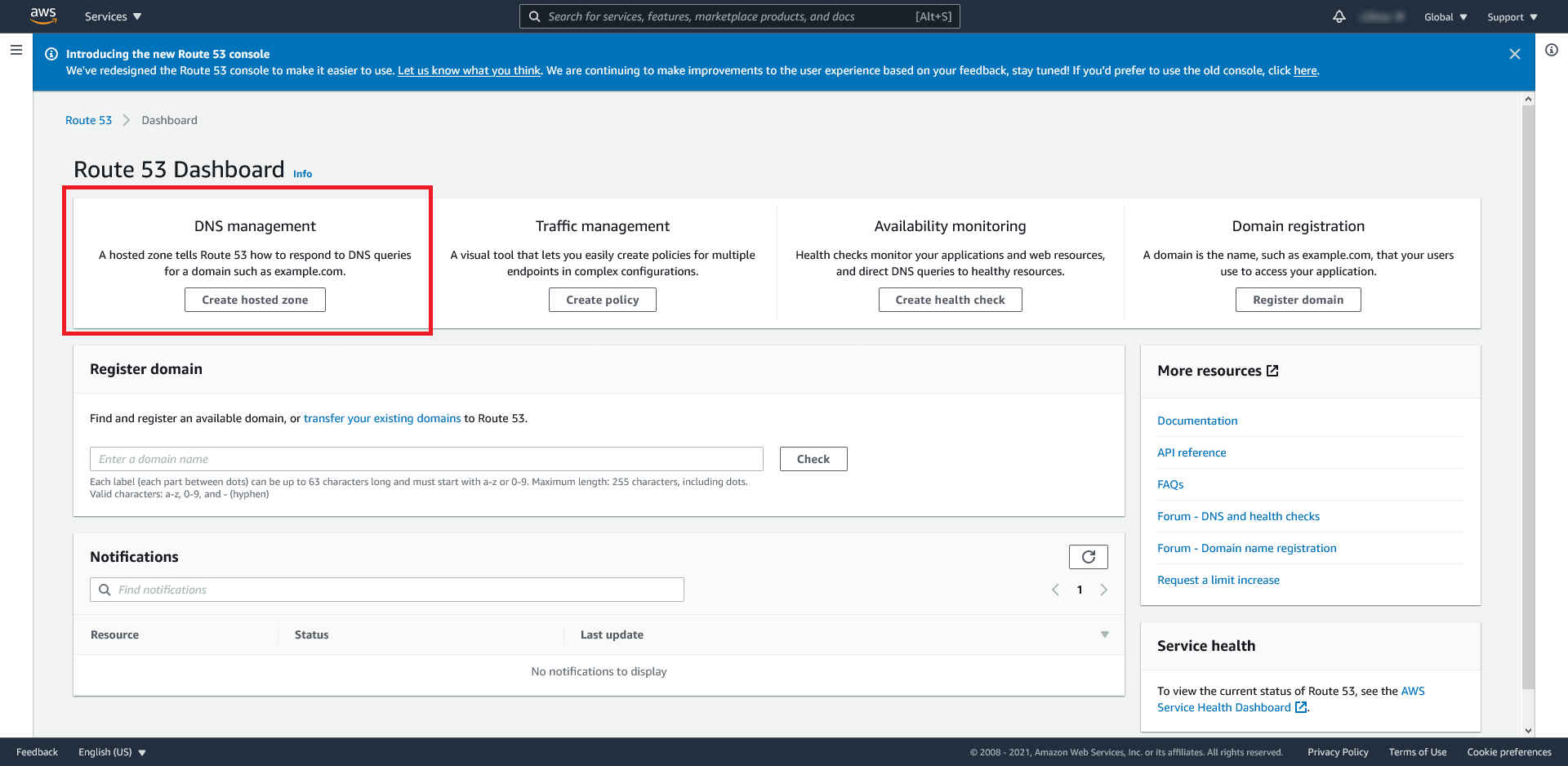The image size is (1568, 766).
Task: Open the AWS home logo
Action: tap(43, 16)
